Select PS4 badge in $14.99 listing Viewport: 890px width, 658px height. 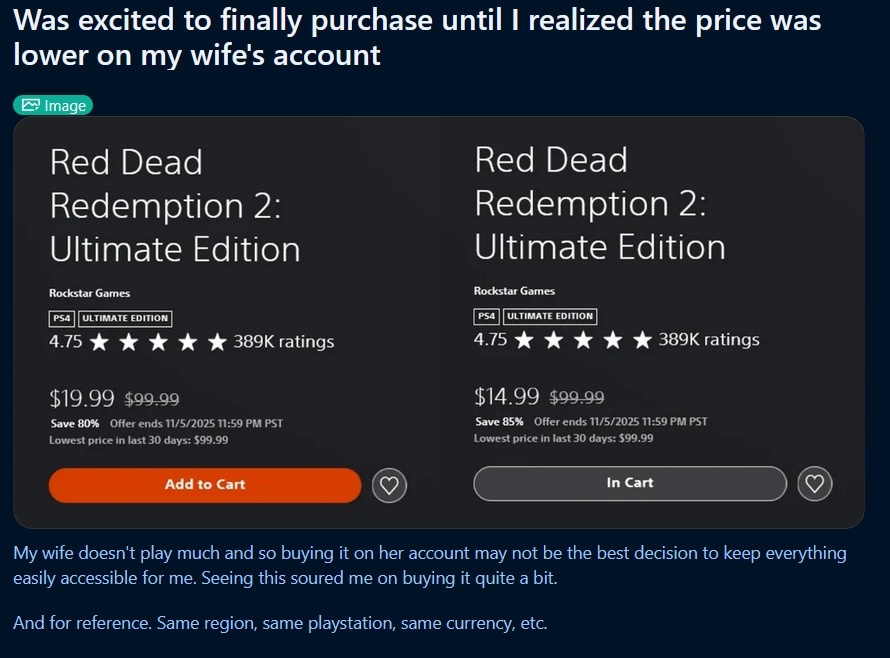pyautogui.click(x=487, y=316)
